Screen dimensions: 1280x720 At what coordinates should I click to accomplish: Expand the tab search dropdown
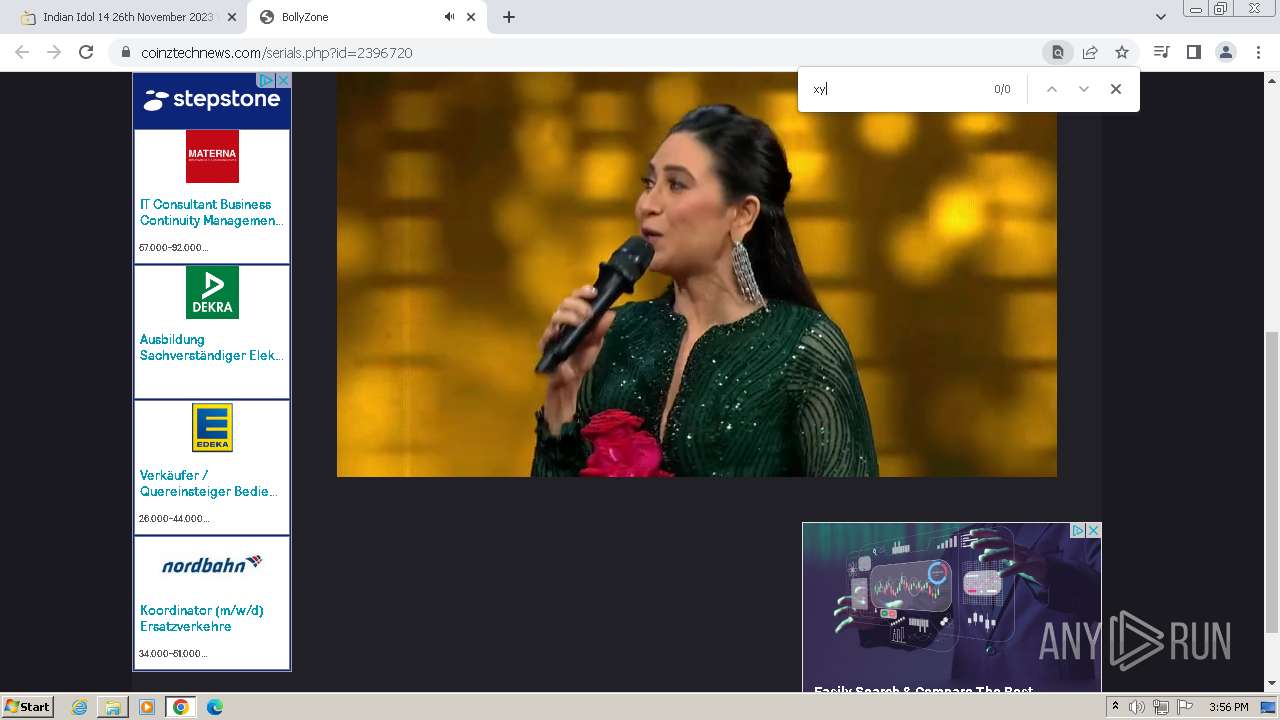click(x=1160, y=17)
